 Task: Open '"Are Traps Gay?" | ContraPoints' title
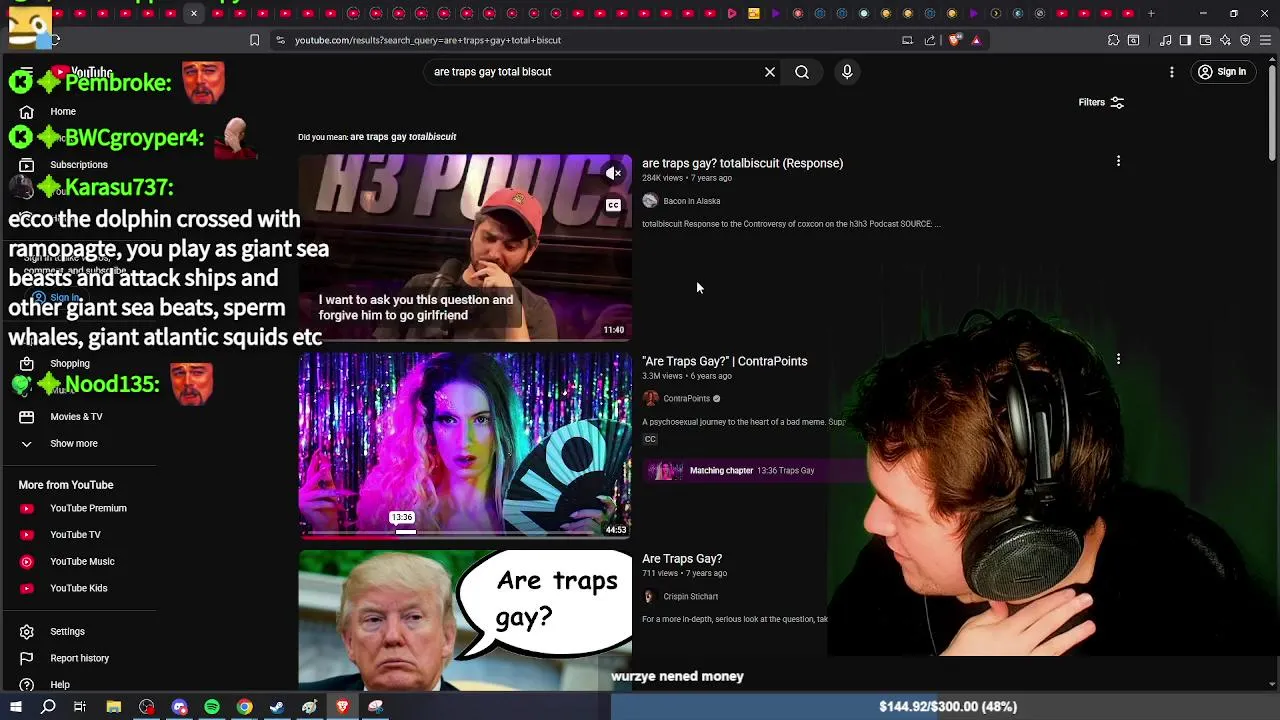tap(724, 361)
